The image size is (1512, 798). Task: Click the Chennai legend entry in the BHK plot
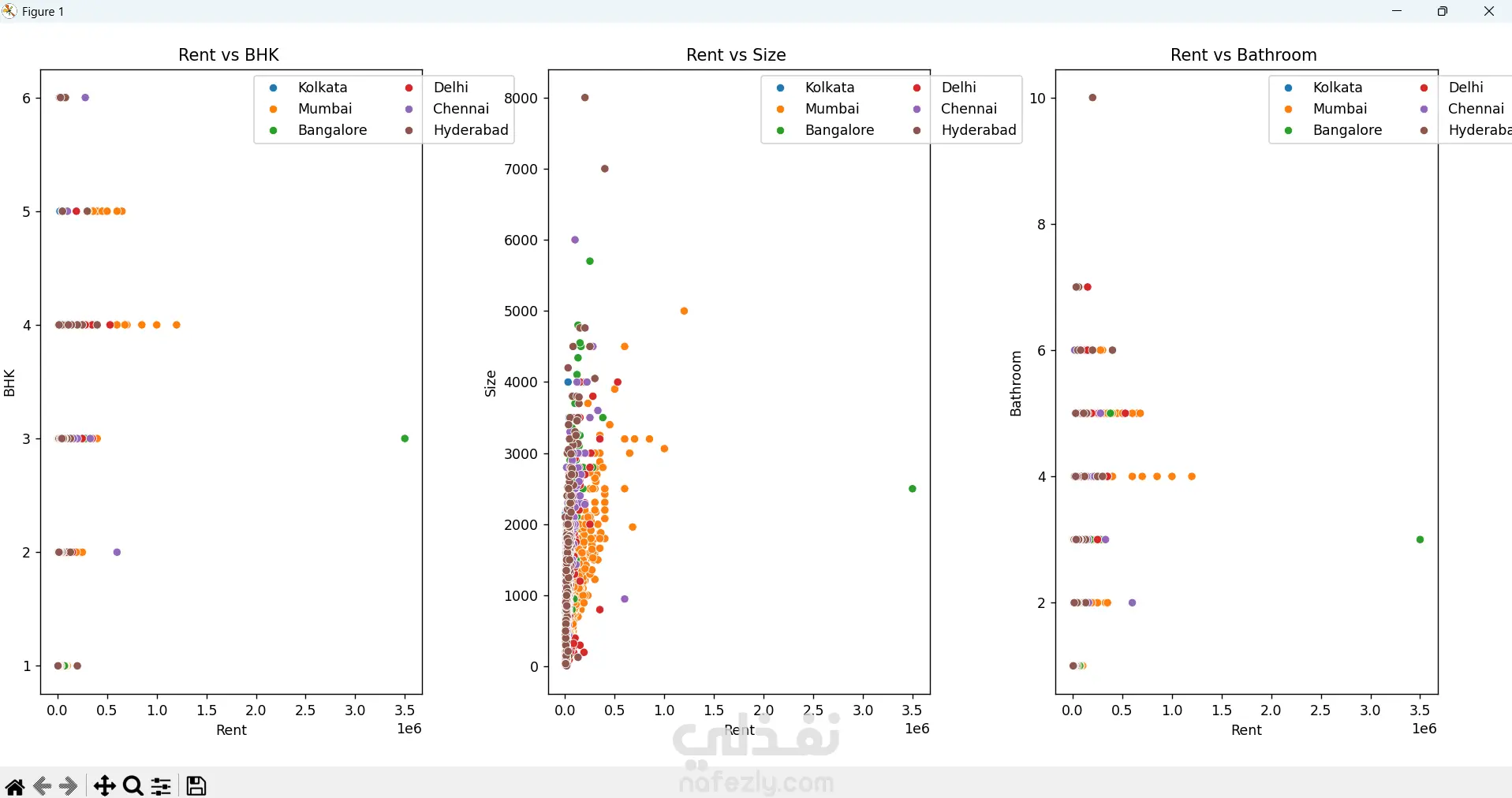point(446,109)
